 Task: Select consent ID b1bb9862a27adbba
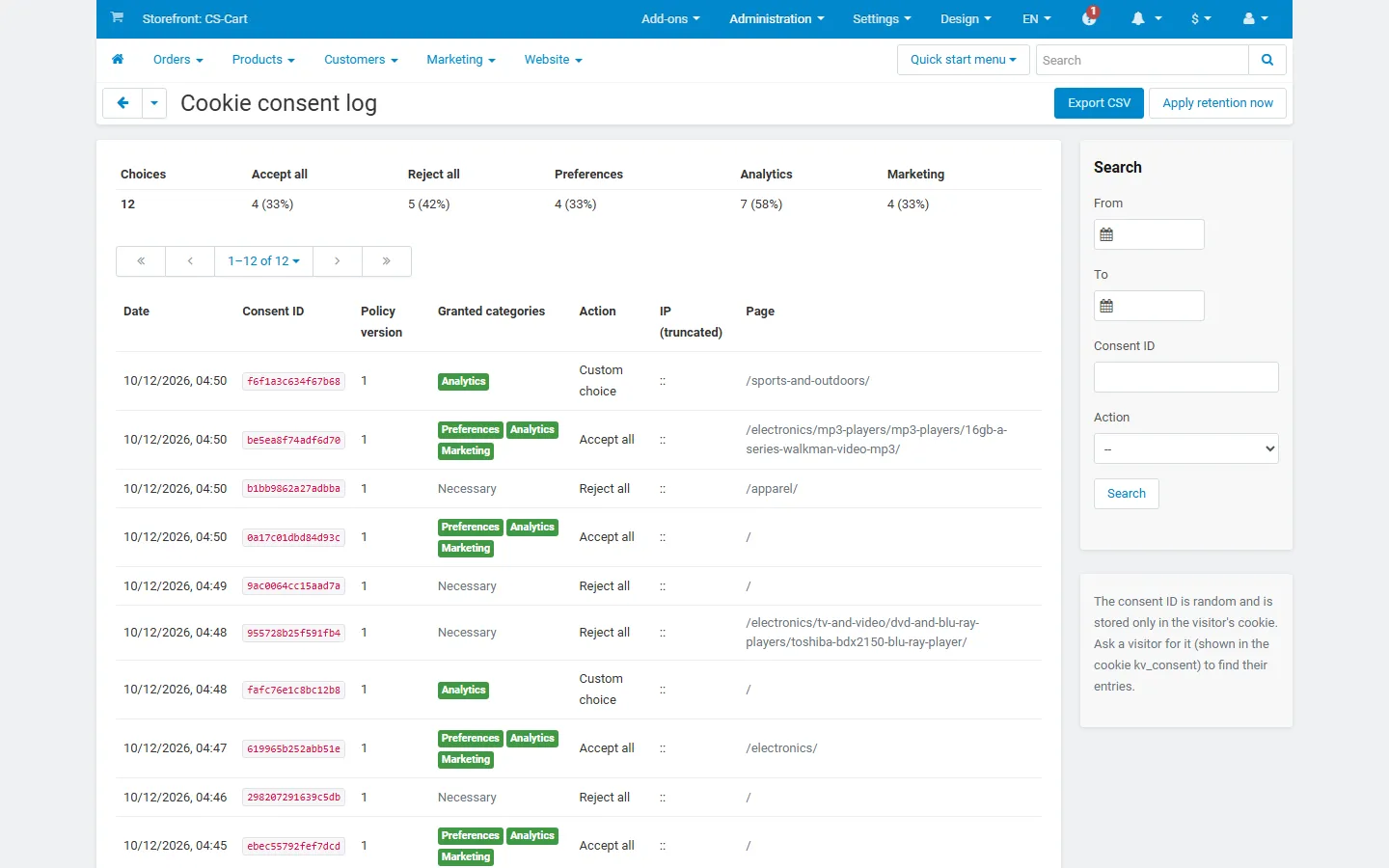pos(293,489)
